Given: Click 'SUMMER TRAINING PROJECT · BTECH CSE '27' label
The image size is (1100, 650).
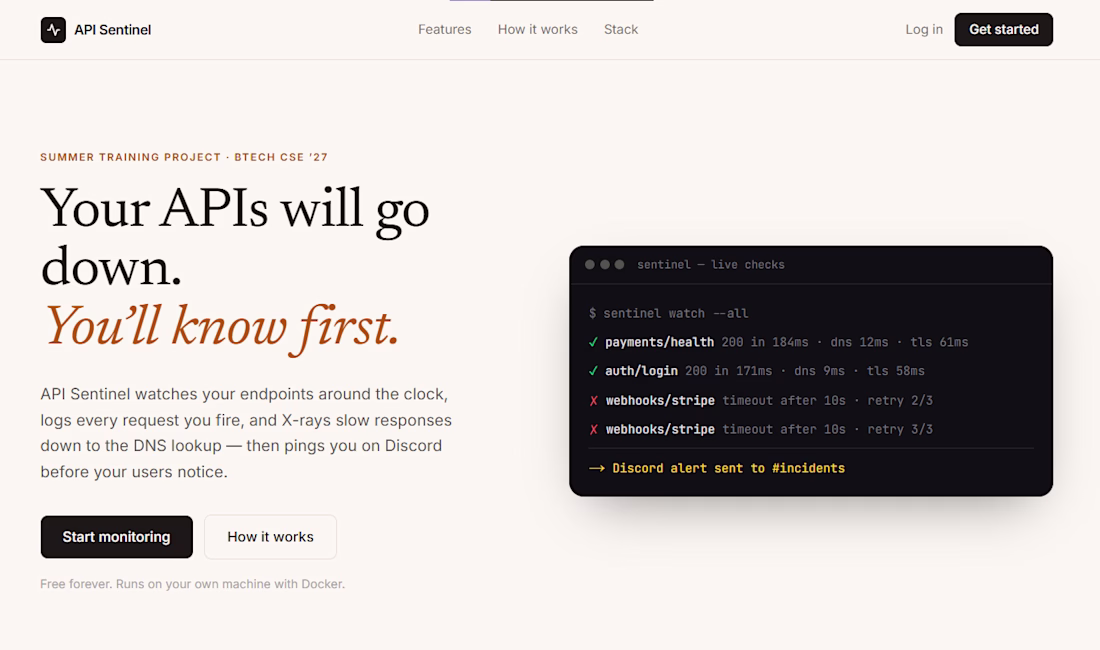Looking at the screenshot, I should click(x=184, y=157).
